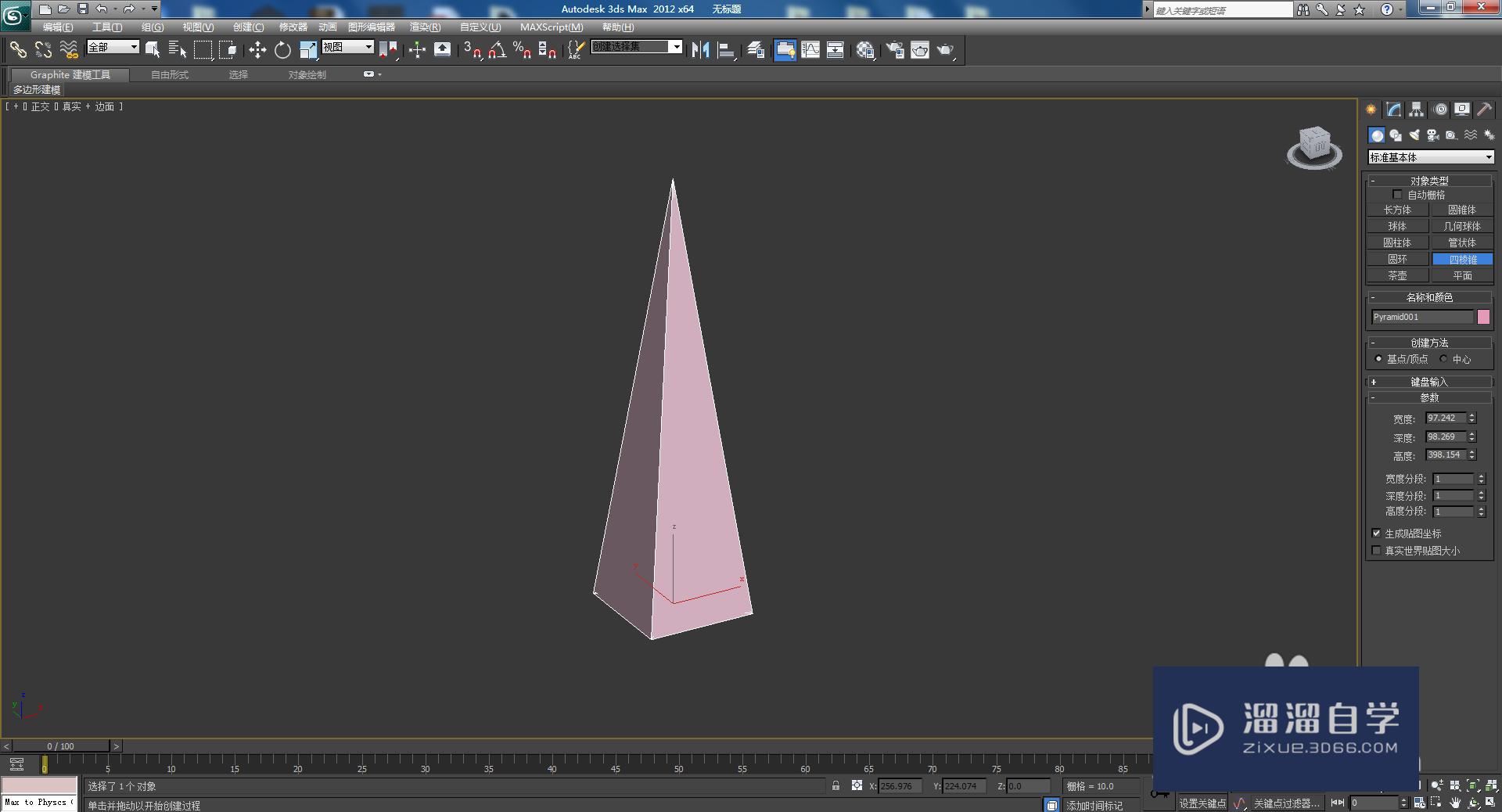Viewport: 1502px width, 812px height.
Task: Open the 全部 selection filter dropdown
Action: [113, 48]
